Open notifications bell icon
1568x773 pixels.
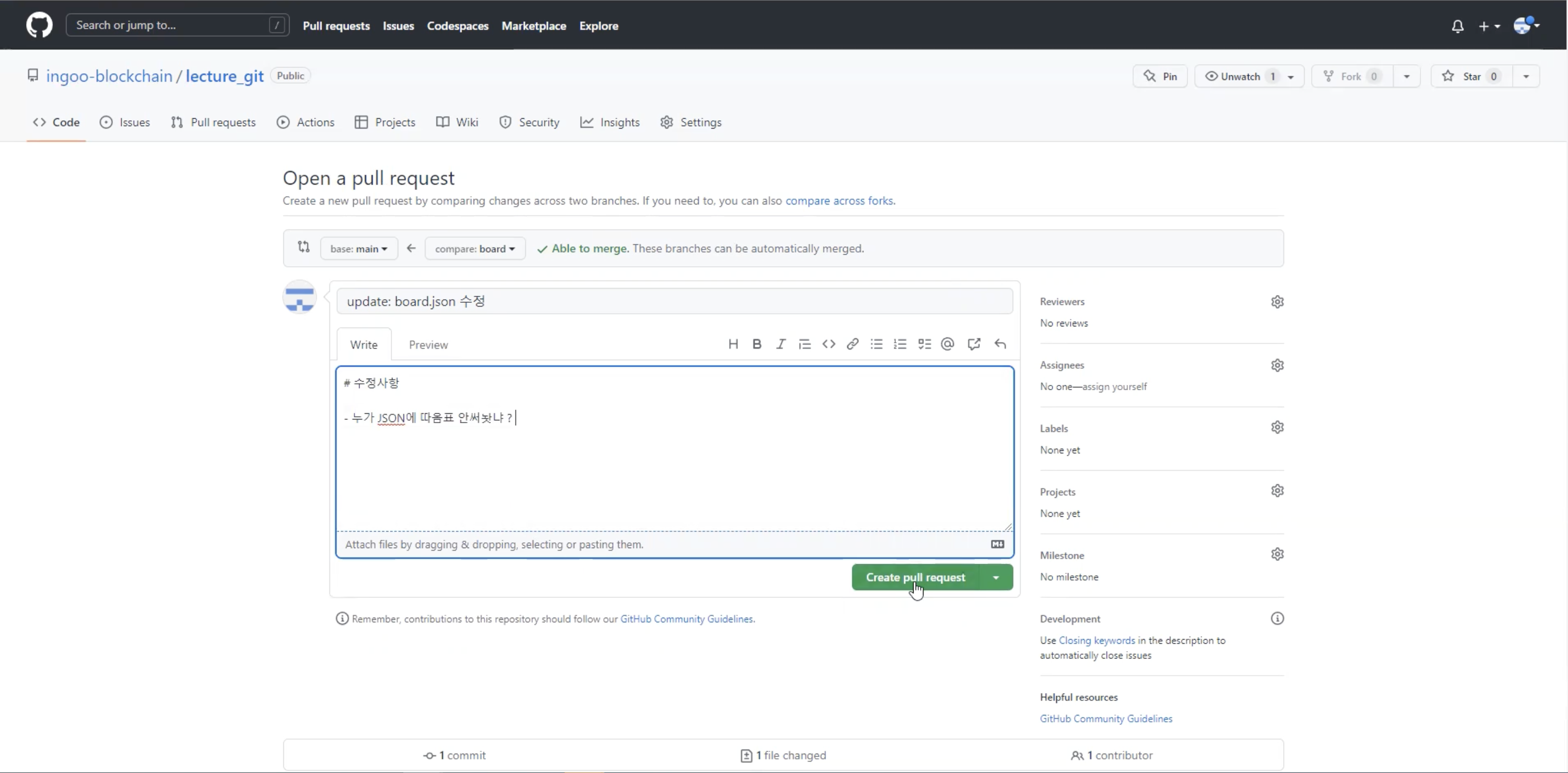click(x=1457, y=26)
